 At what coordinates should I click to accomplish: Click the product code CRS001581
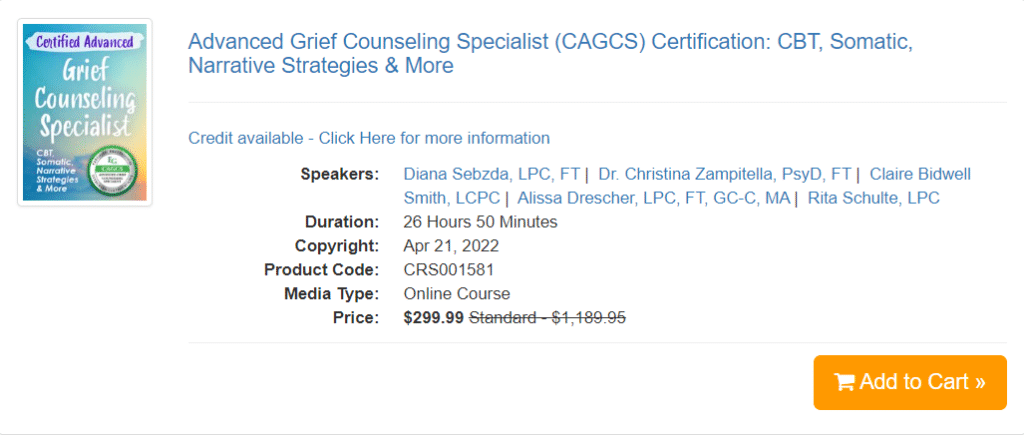tap(448, 270)
